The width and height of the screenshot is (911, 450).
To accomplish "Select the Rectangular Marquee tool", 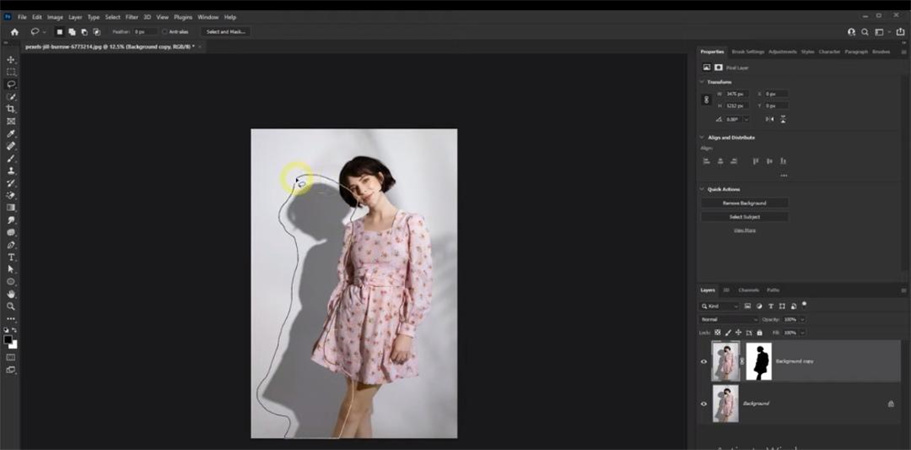I will click(11, 72).
